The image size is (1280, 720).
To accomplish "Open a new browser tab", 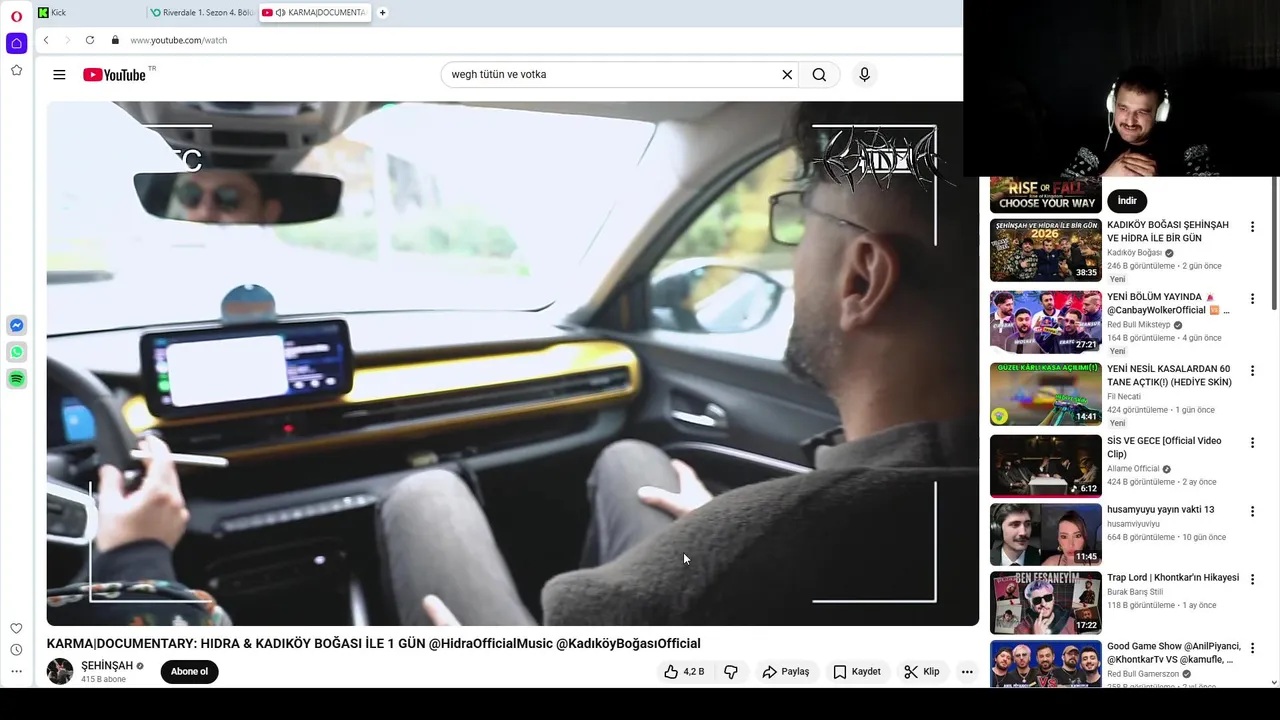I will point(382,12).
